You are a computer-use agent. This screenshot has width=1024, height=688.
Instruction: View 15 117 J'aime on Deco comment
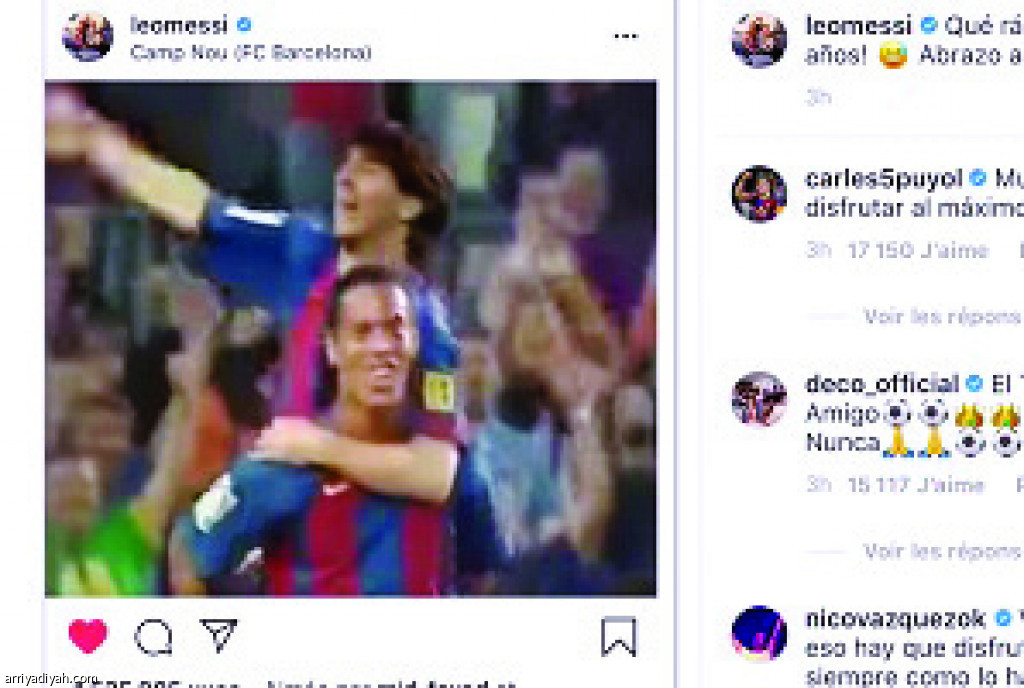coord(916,485)
